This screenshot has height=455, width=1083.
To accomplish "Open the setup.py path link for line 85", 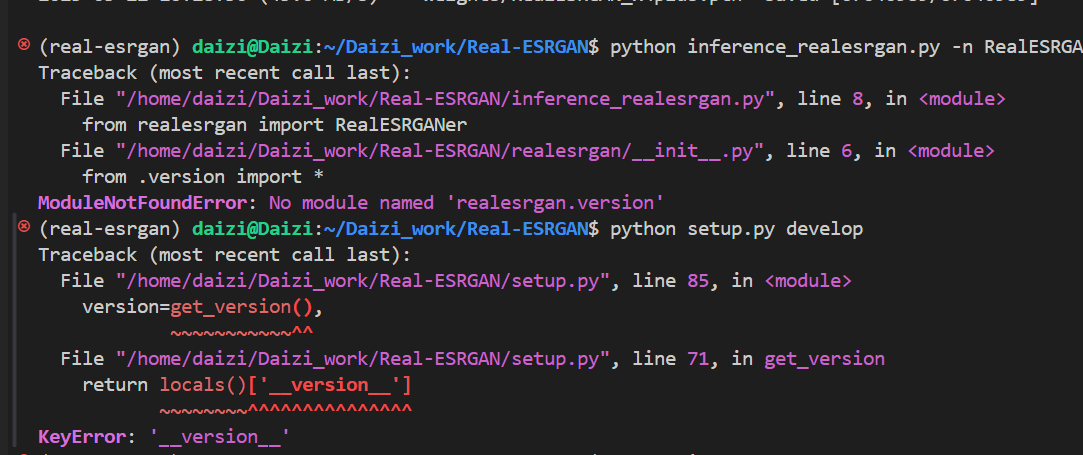I will (x=363, y=281).
